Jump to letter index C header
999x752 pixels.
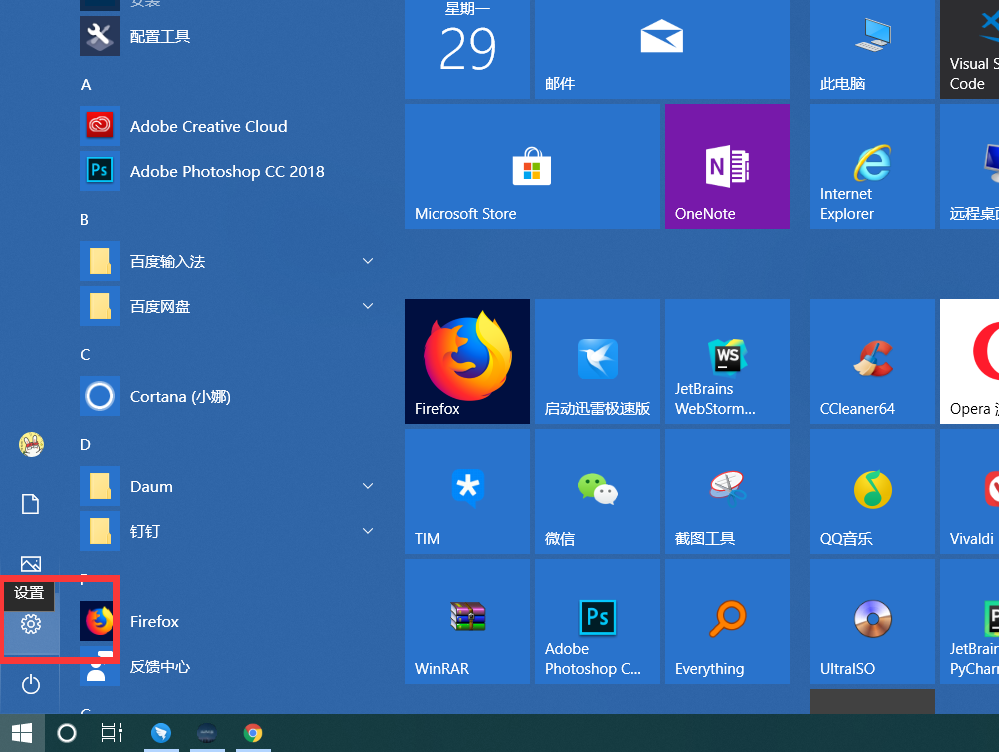(85, 355)
